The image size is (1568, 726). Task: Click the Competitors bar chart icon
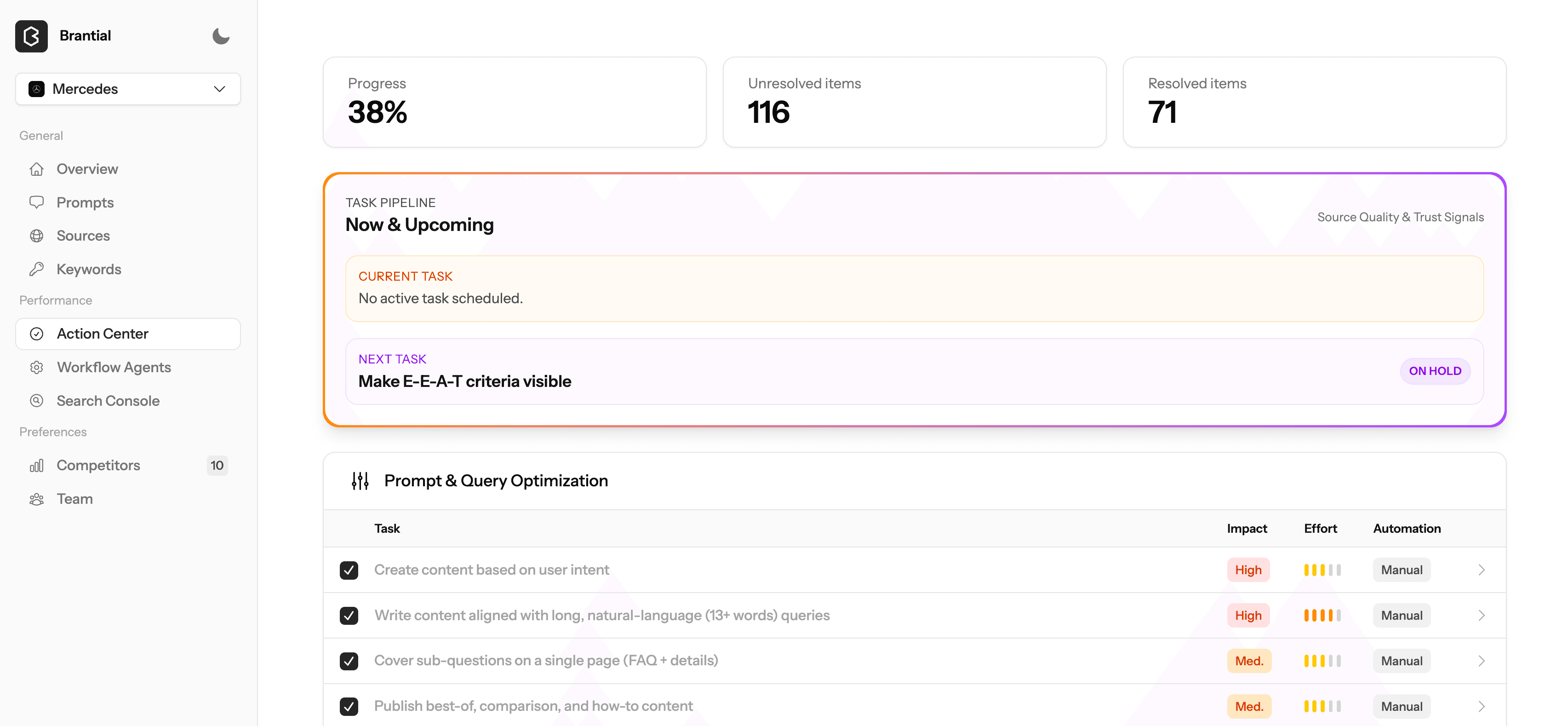[x=36, y=465]
